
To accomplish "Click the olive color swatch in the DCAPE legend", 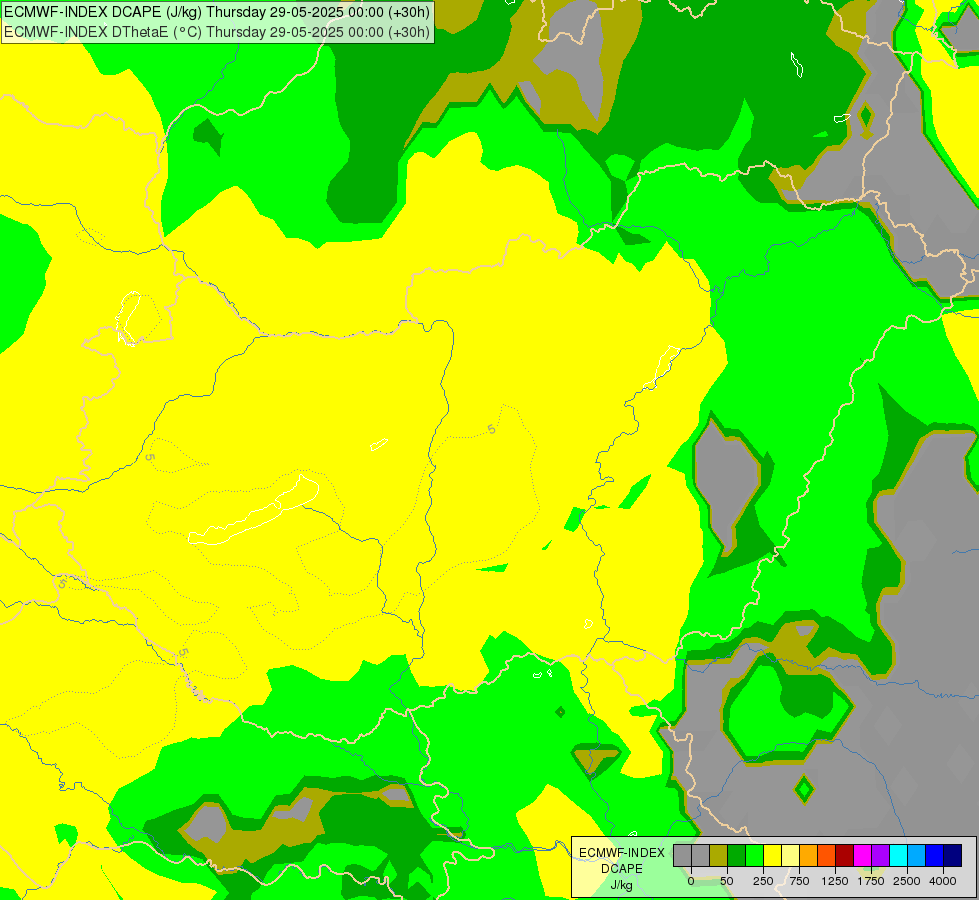I will coord(719,855).
